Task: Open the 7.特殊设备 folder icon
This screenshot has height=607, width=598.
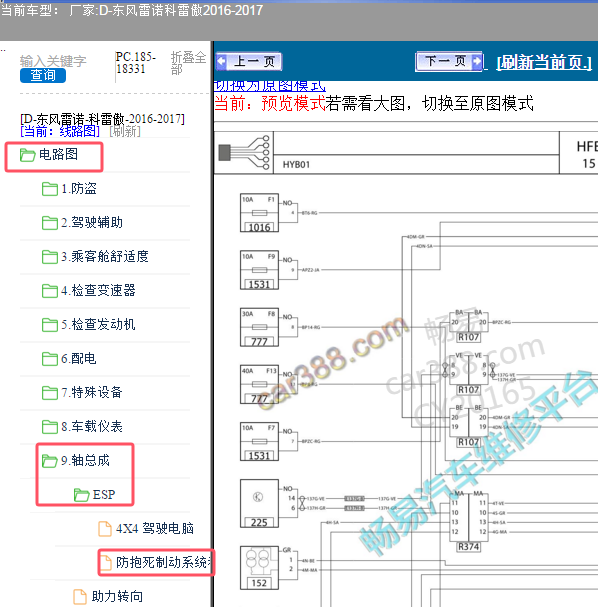Action: pos(50,393)
